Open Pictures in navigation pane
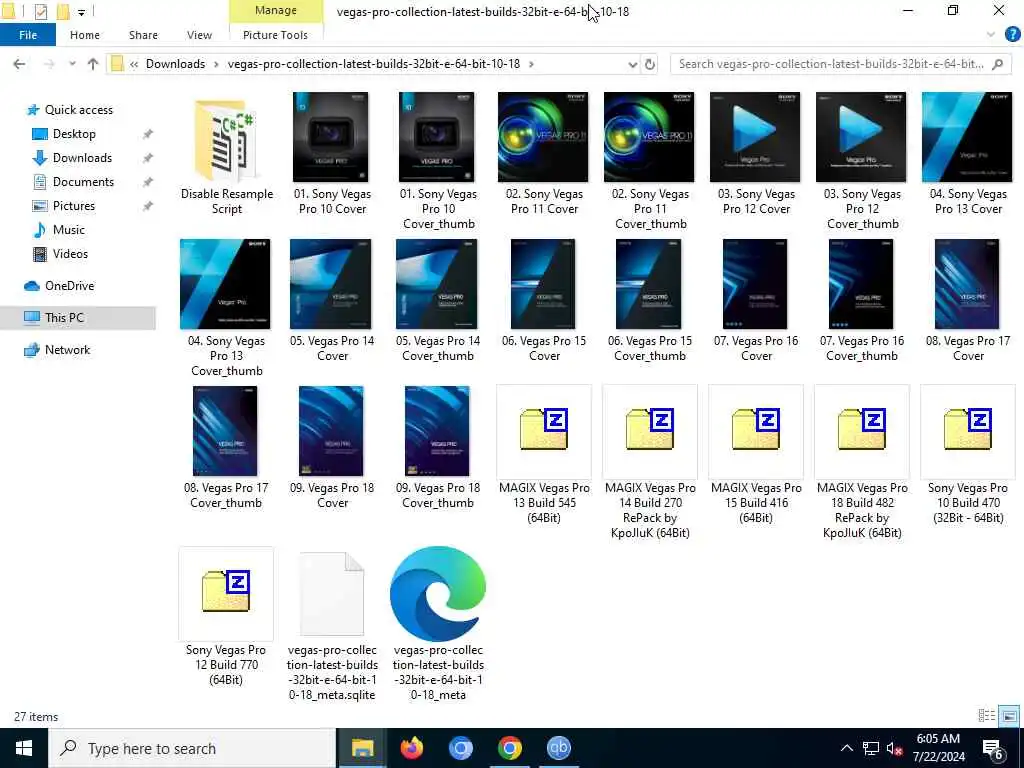This screenshot has height=768, width=1024. pyautogui.click(x=74, y=206)
